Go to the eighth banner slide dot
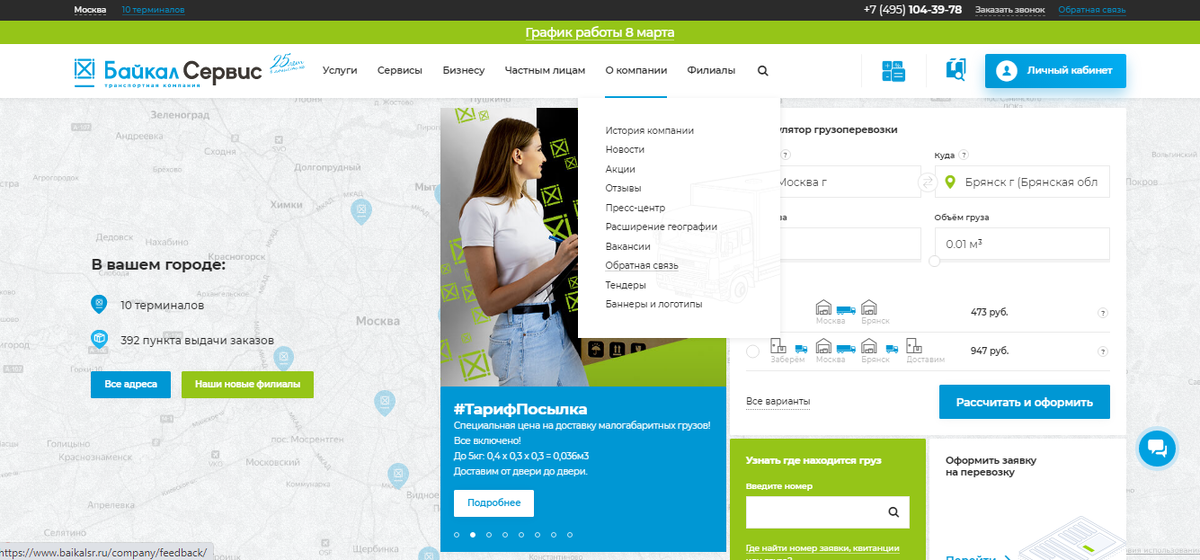 point(570,535)
